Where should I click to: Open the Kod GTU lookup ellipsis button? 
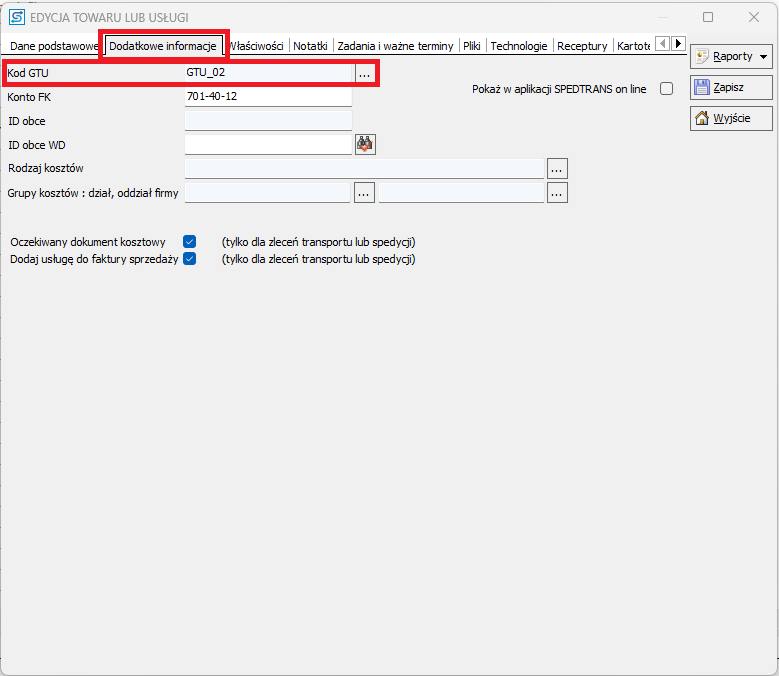pos(365,74)
